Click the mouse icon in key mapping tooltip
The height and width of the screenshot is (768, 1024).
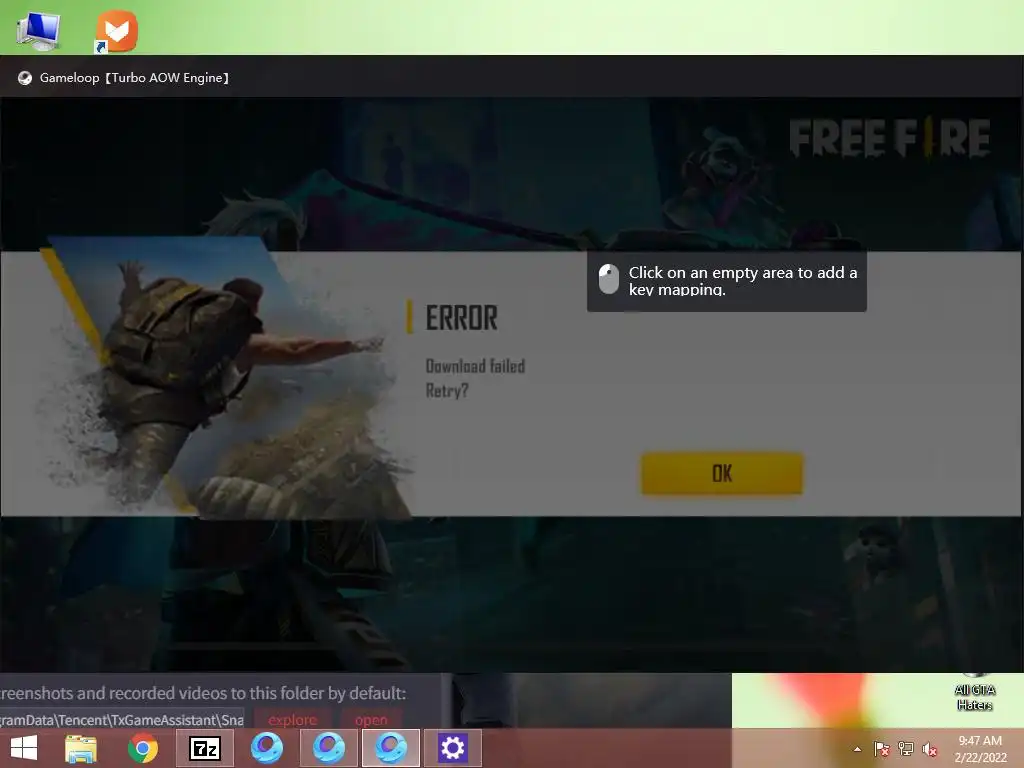(609, 279)
